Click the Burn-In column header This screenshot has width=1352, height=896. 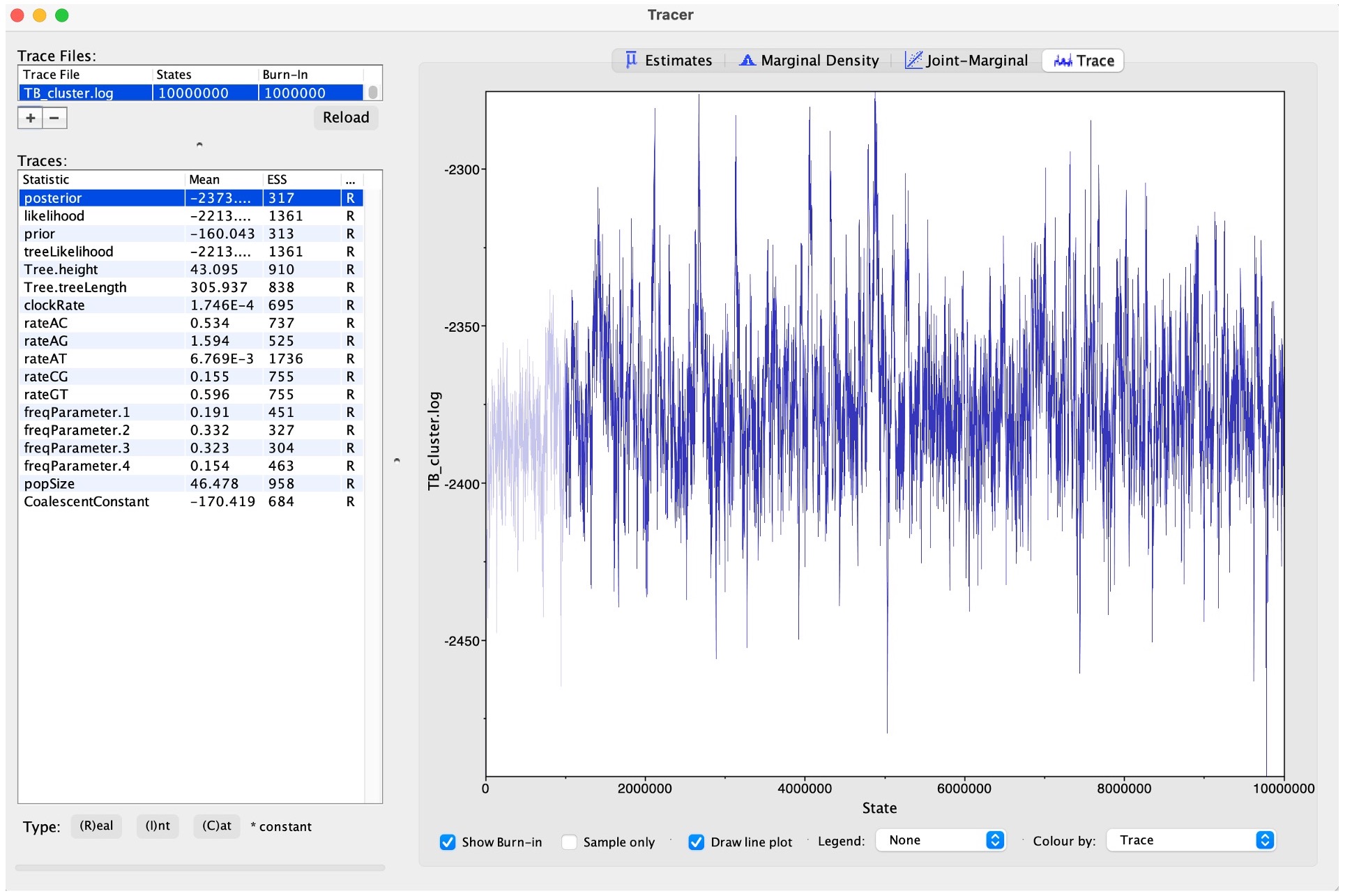(x=311, y=75)
